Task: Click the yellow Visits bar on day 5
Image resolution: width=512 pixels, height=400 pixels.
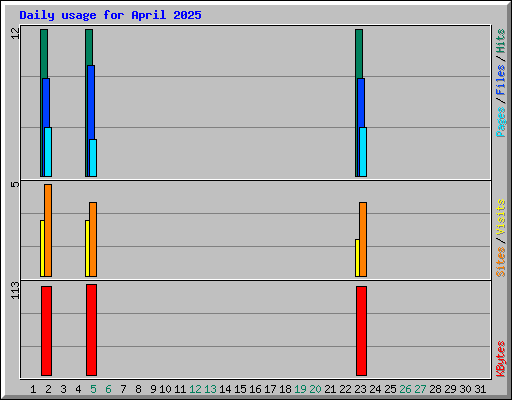Action: 87,248
